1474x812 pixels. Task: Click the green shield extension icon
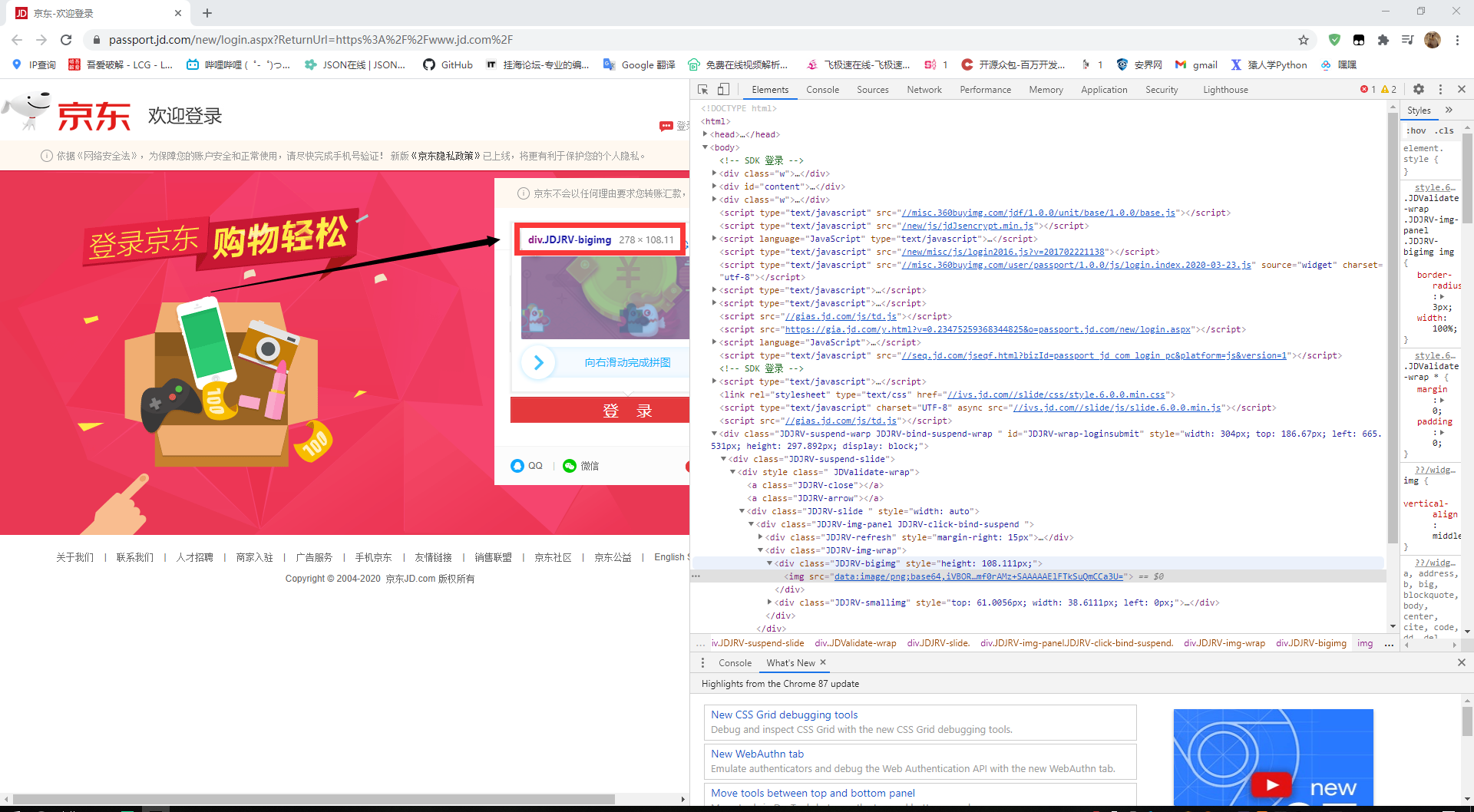click(x=1334, y=40)
